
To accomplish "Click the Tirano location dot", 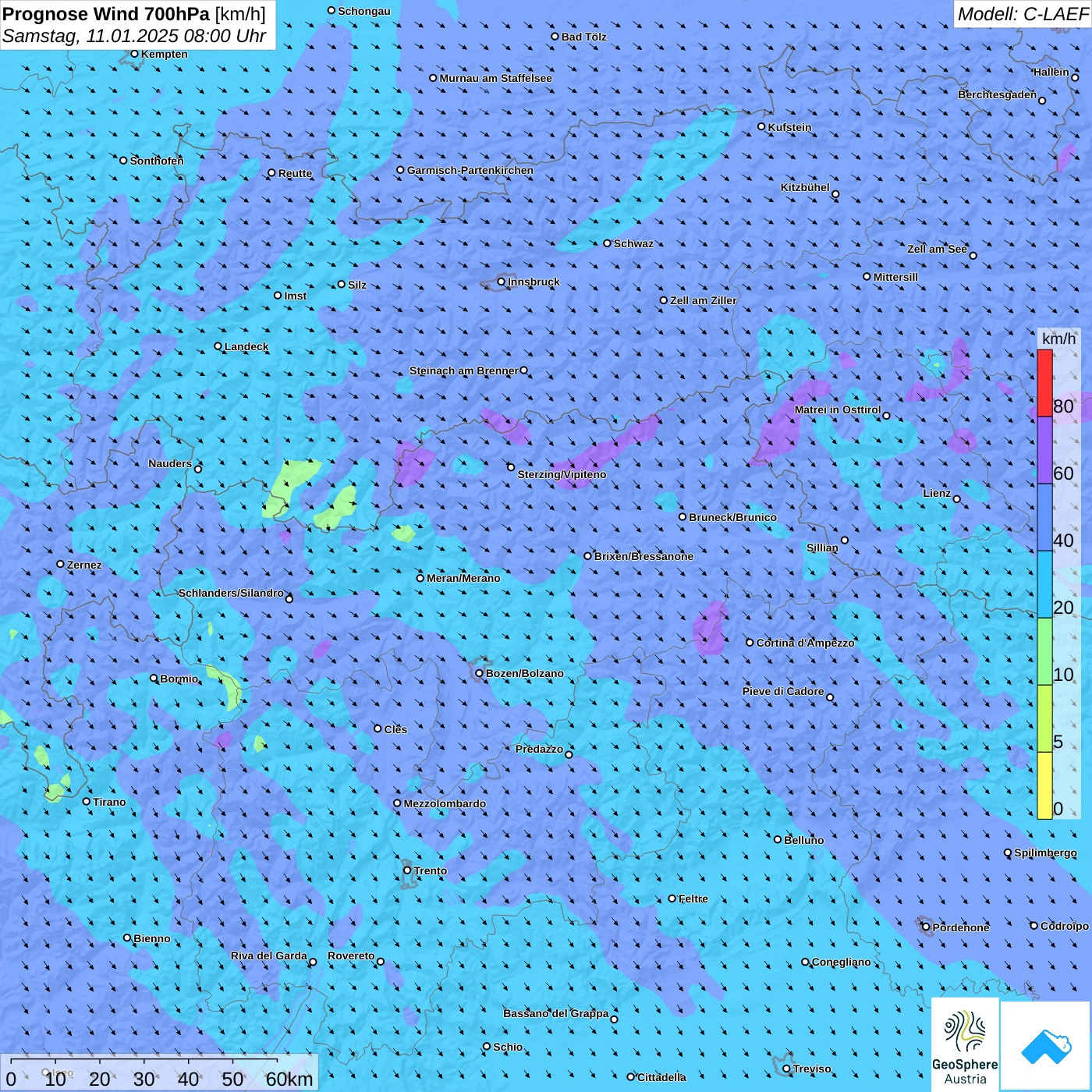I will point(87,802).
